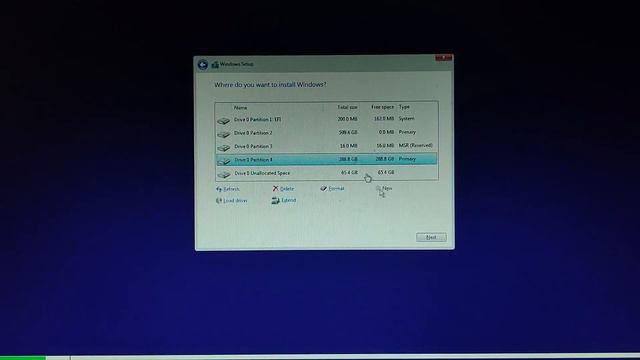Click the System type cell
The height and width of the screenshot is (360, 640).
[x=407, y=119]
